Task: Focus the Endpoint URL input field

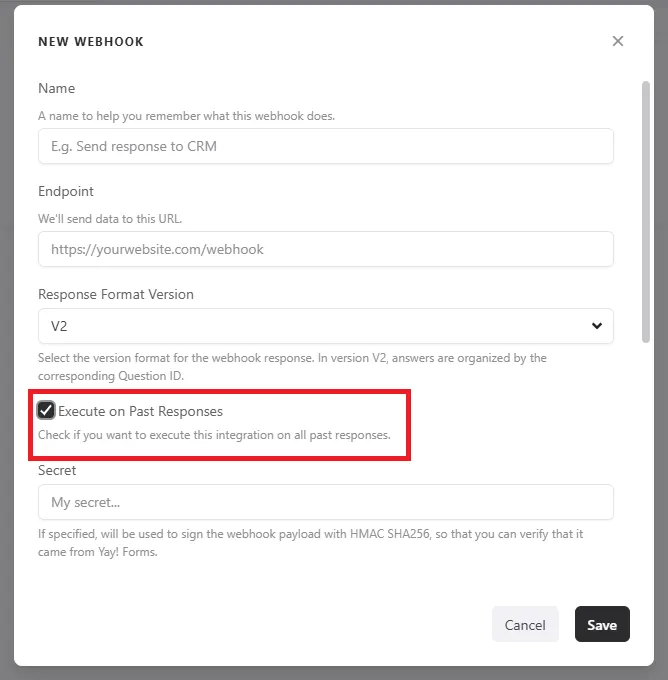Action: [326, 249]
